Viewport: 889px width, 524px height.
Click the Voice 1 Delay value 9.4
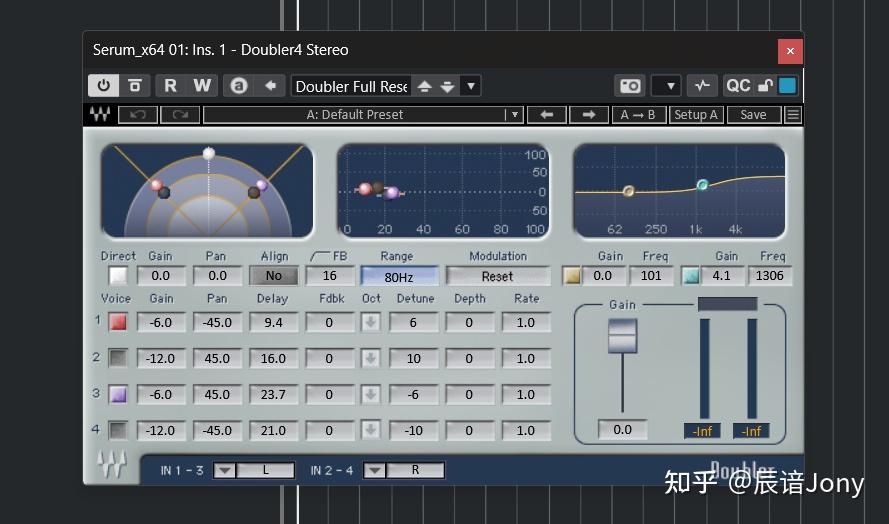point(273,322)
